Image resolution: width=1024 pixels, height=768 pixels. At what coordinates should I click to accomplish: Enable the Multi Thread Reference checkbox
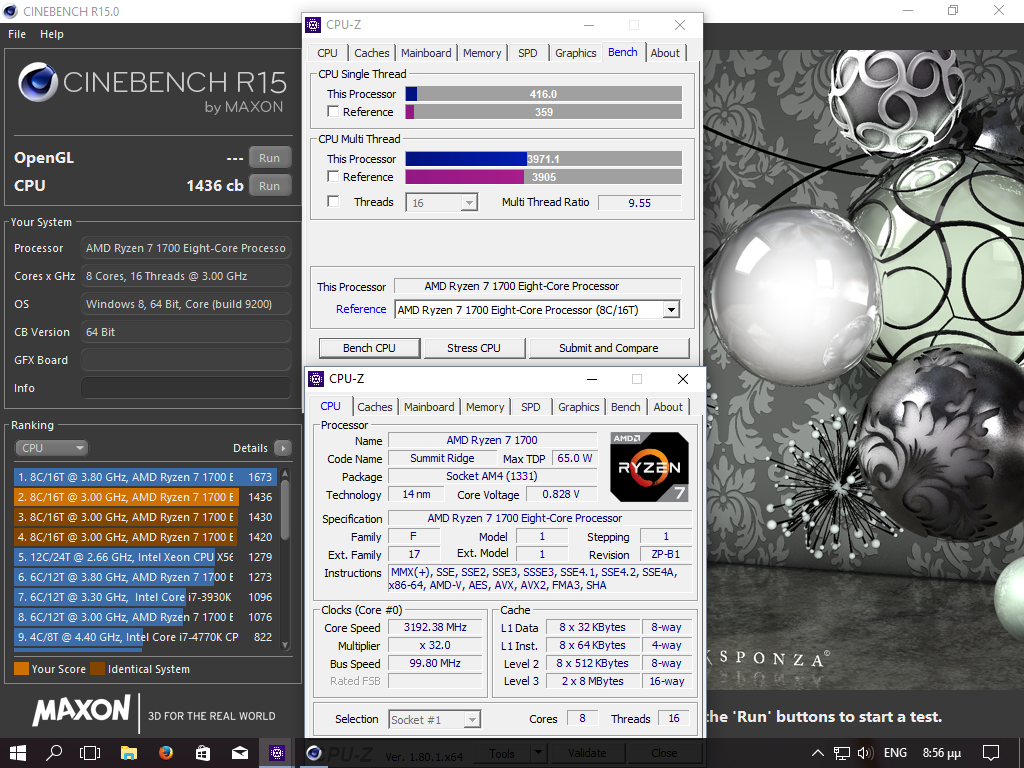click(333, 176)
